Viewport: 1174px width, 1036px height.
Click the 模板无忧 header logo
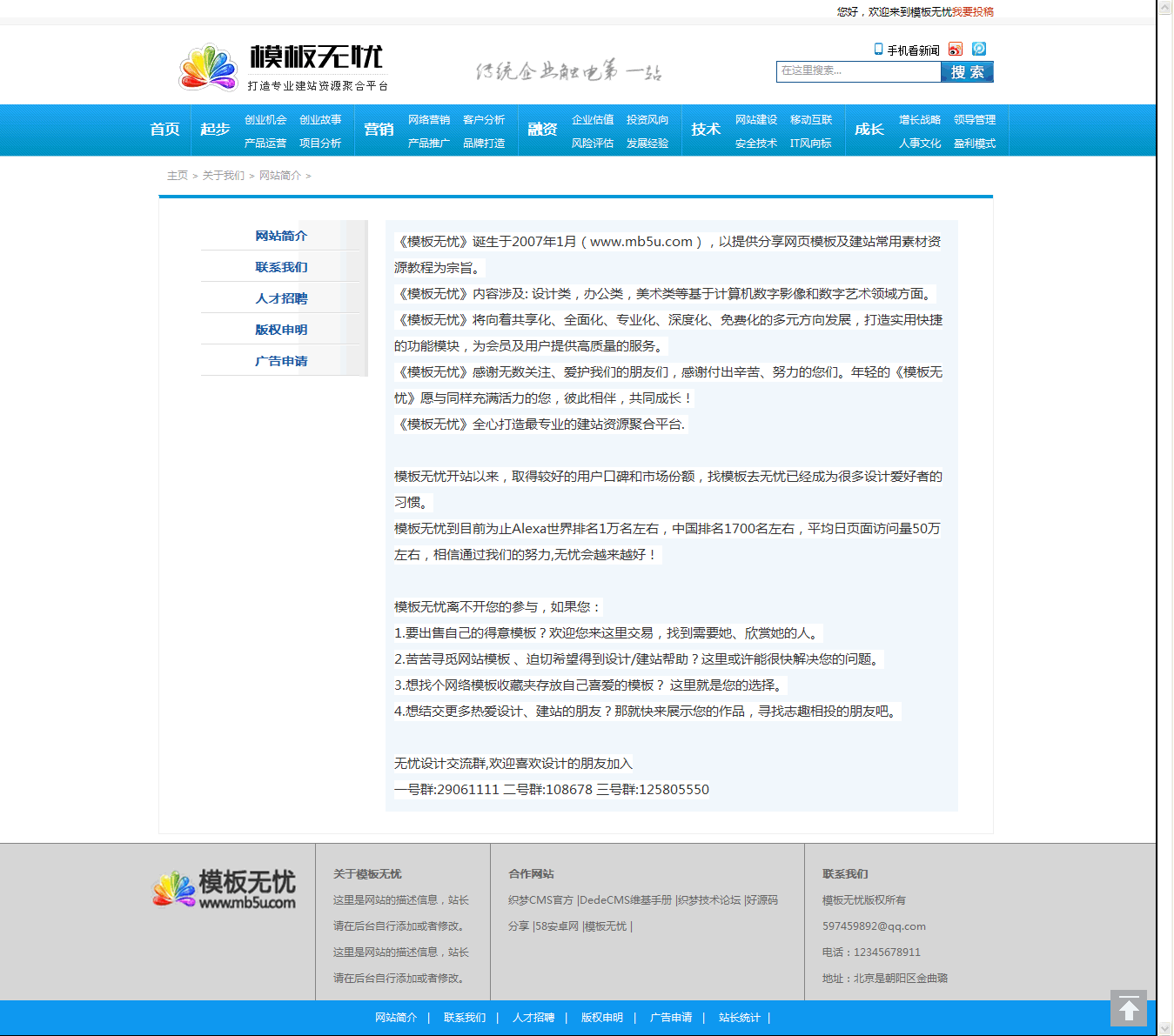283,67
